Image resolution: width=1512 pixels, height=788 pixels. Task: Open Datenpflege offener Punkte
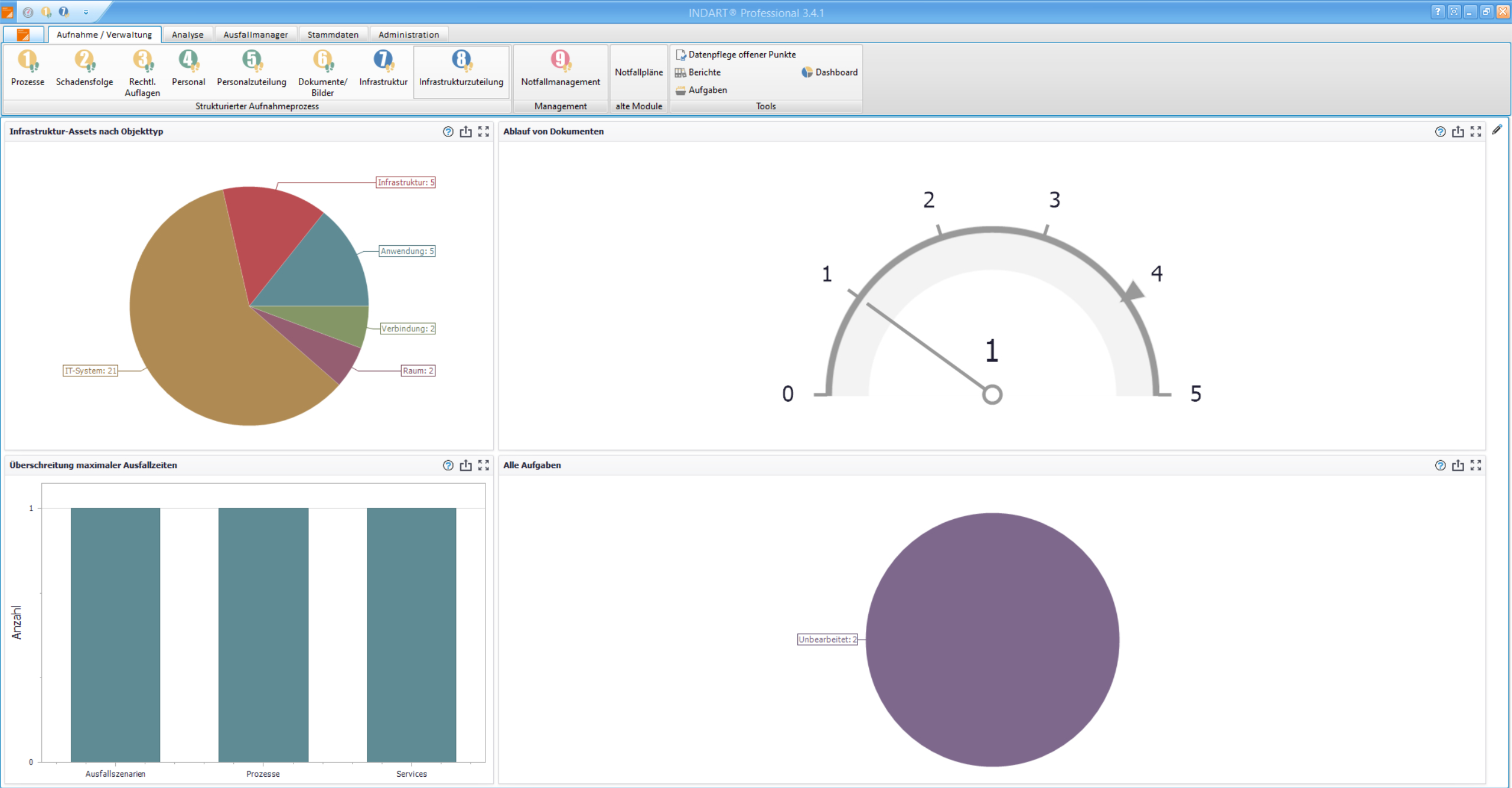coord(736,54)
